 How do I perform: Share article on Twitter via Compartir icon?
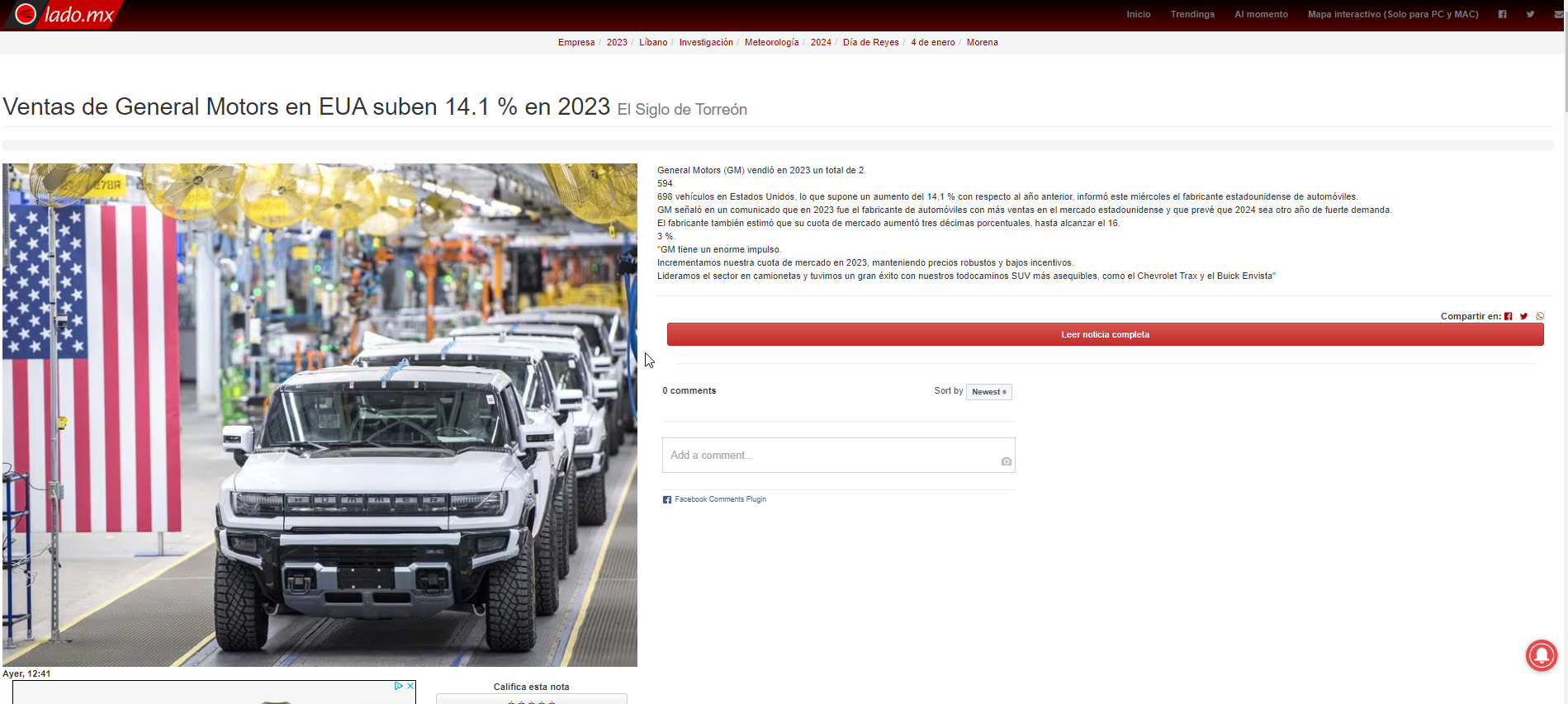[1524, 316]
